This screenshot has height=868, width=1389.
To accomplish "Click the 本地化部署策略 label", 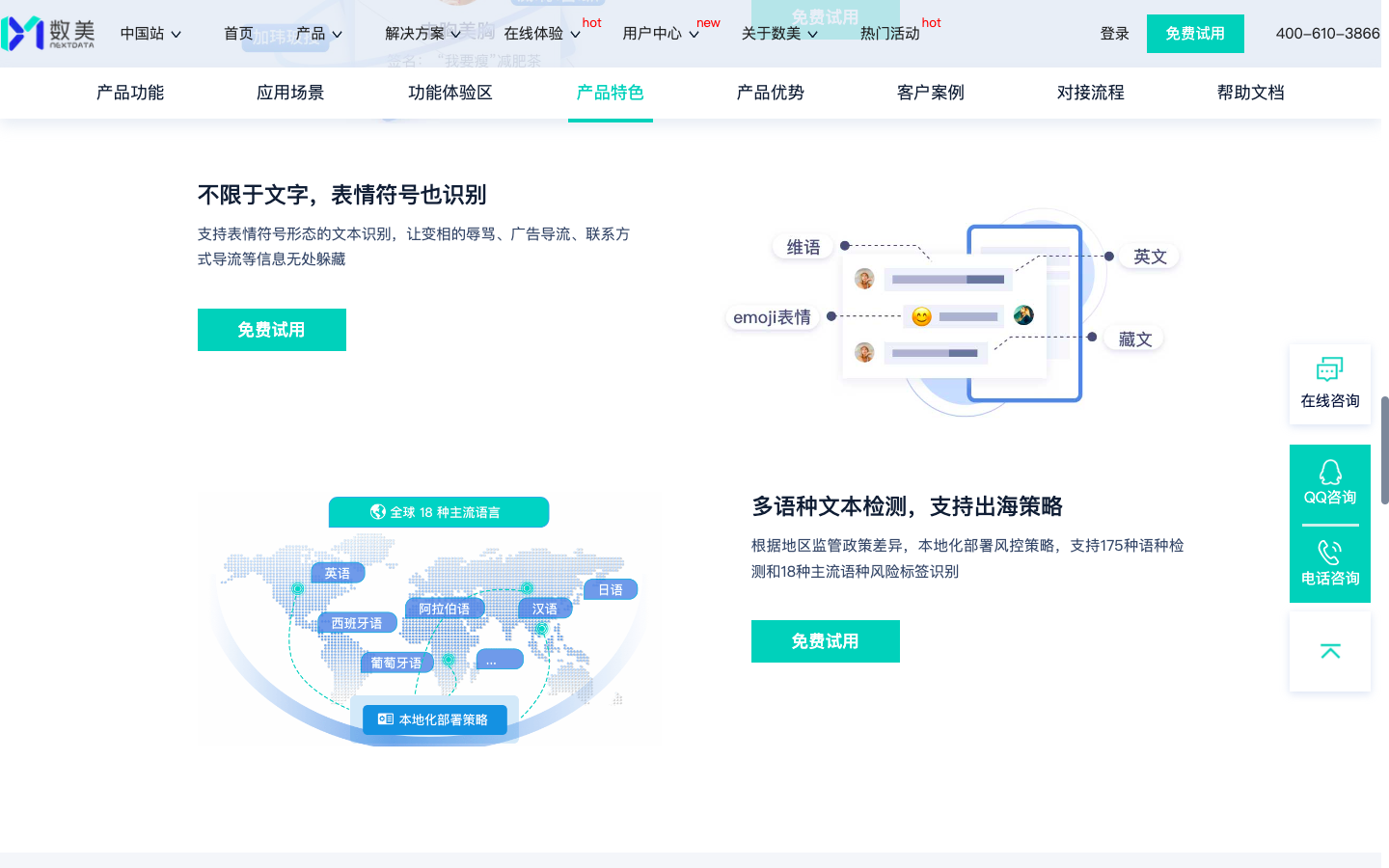I will coord(444,719).
